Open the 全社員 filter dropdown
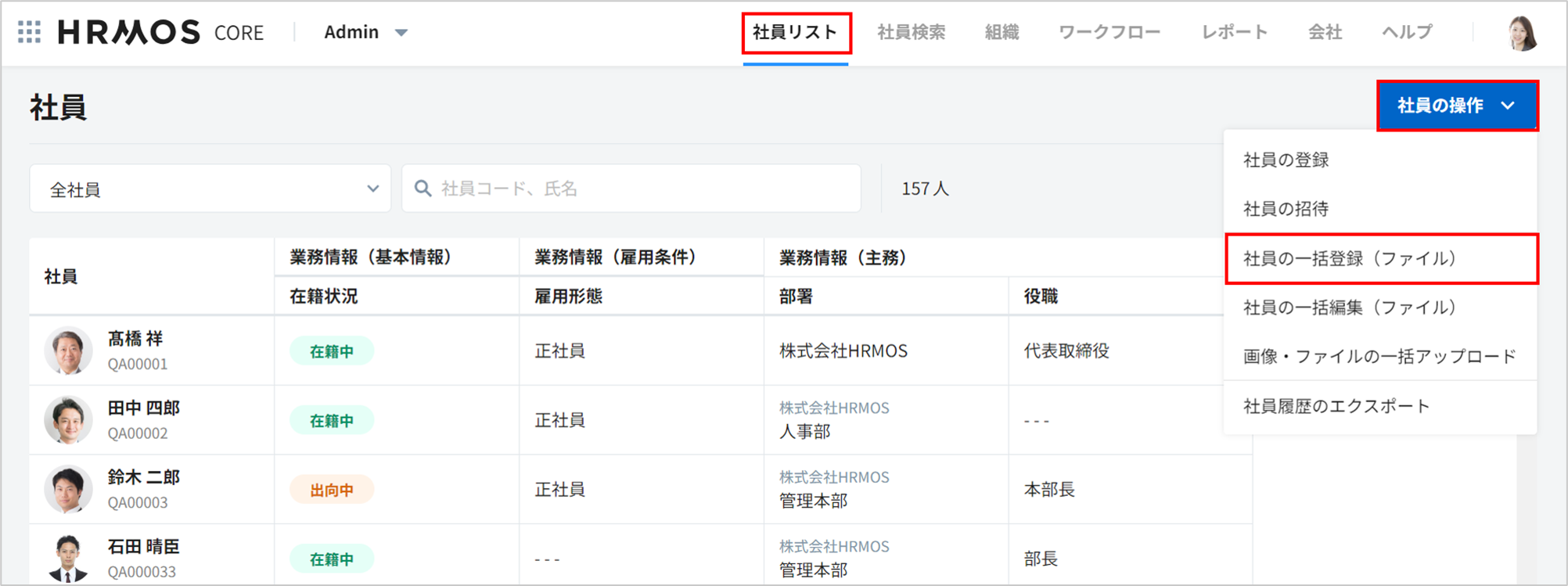The image size is (1568, 586). [210, 189]
